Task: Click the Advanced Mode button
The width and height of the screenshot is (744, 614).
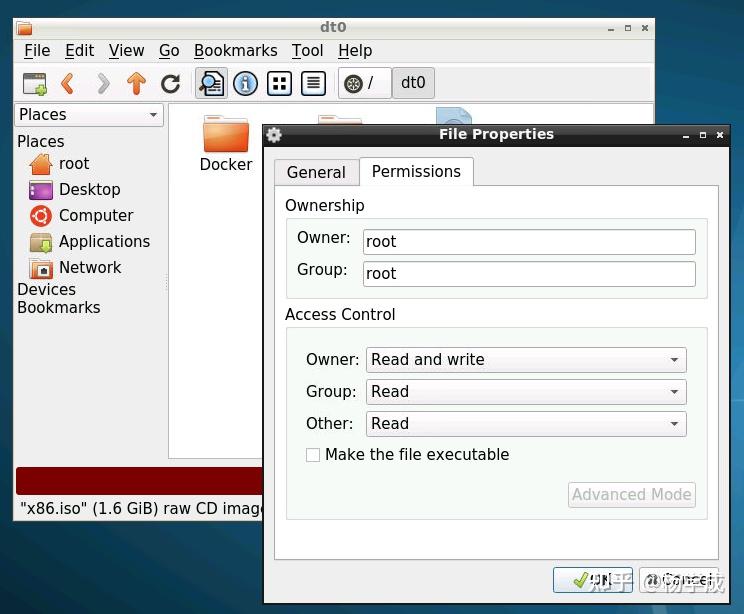Action: tap(632, 495)
